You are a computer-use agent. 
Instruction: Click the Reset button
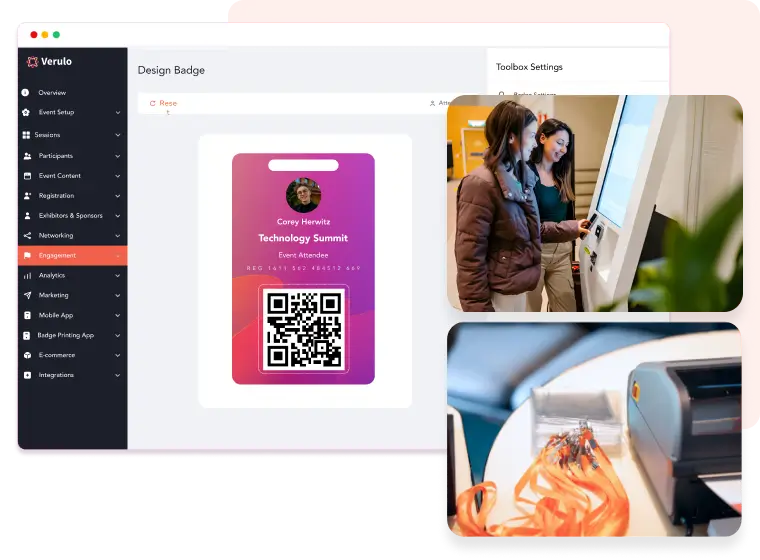pos(163,103)
